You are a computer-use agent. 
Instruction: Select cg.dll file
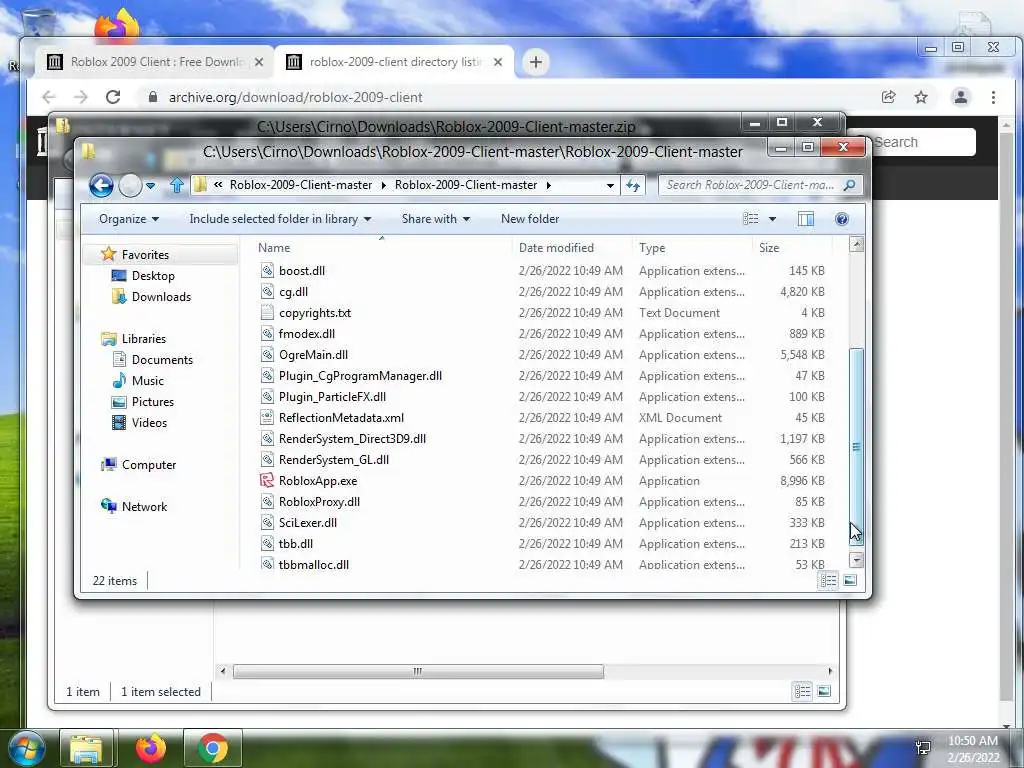click(293, 291)
